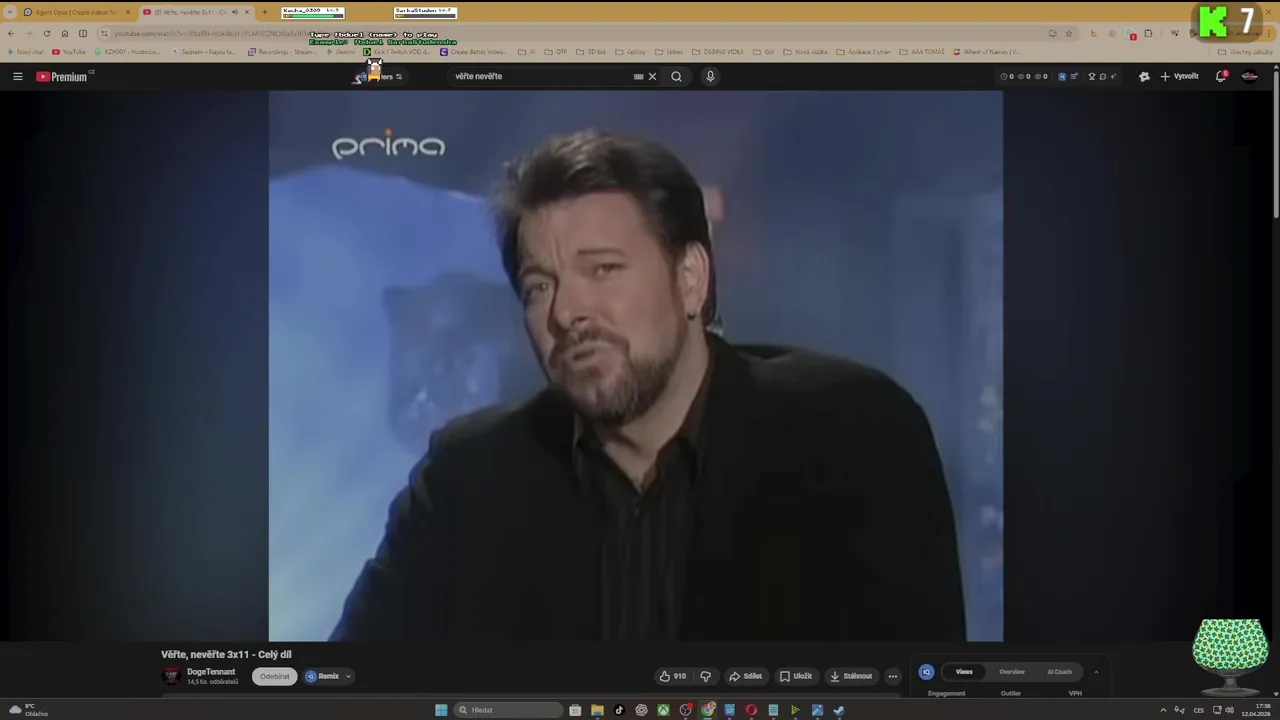Select the video title "Věřte, nevěřte 3x11 - Celý díl"
Image resolution: width=1280 pixels, height=720 pixels.
(x=226, y=654)
